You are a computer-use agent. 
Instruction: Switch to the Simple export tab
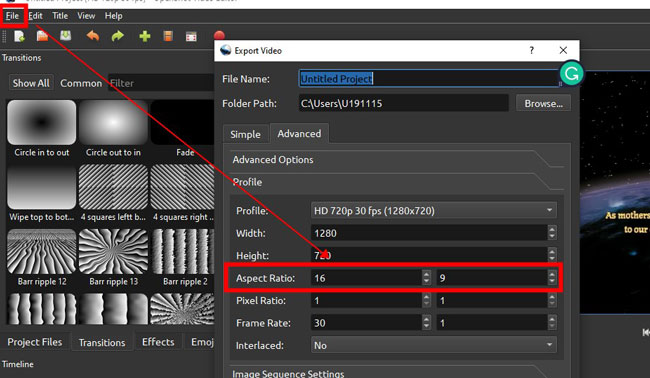[245, 134]
